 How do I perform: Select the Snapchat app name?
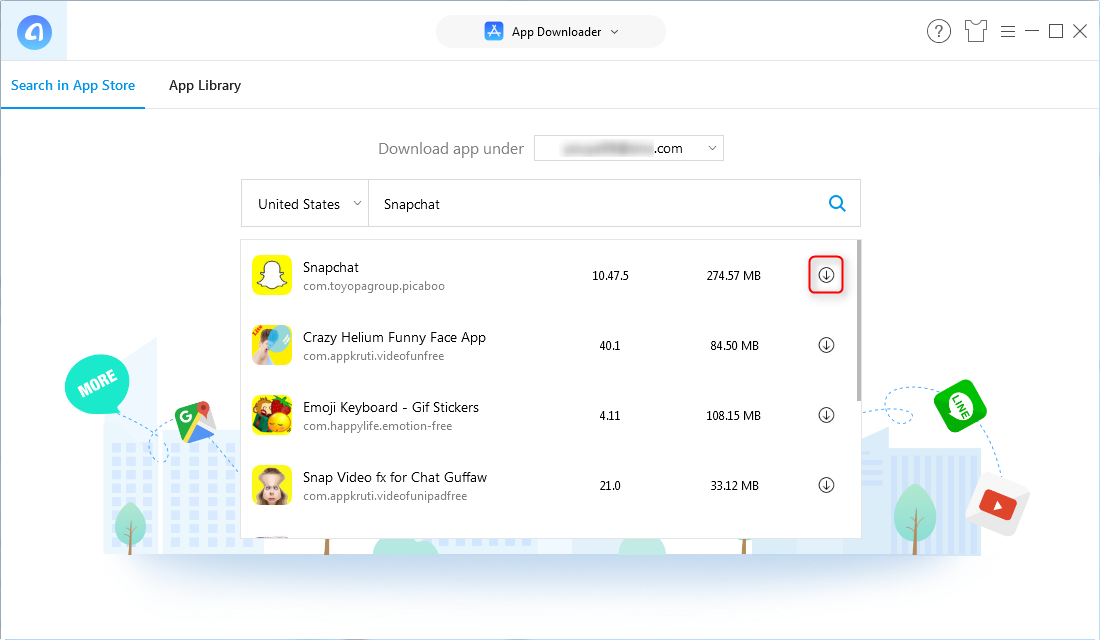pyautogui.click(x=331, y=267)
